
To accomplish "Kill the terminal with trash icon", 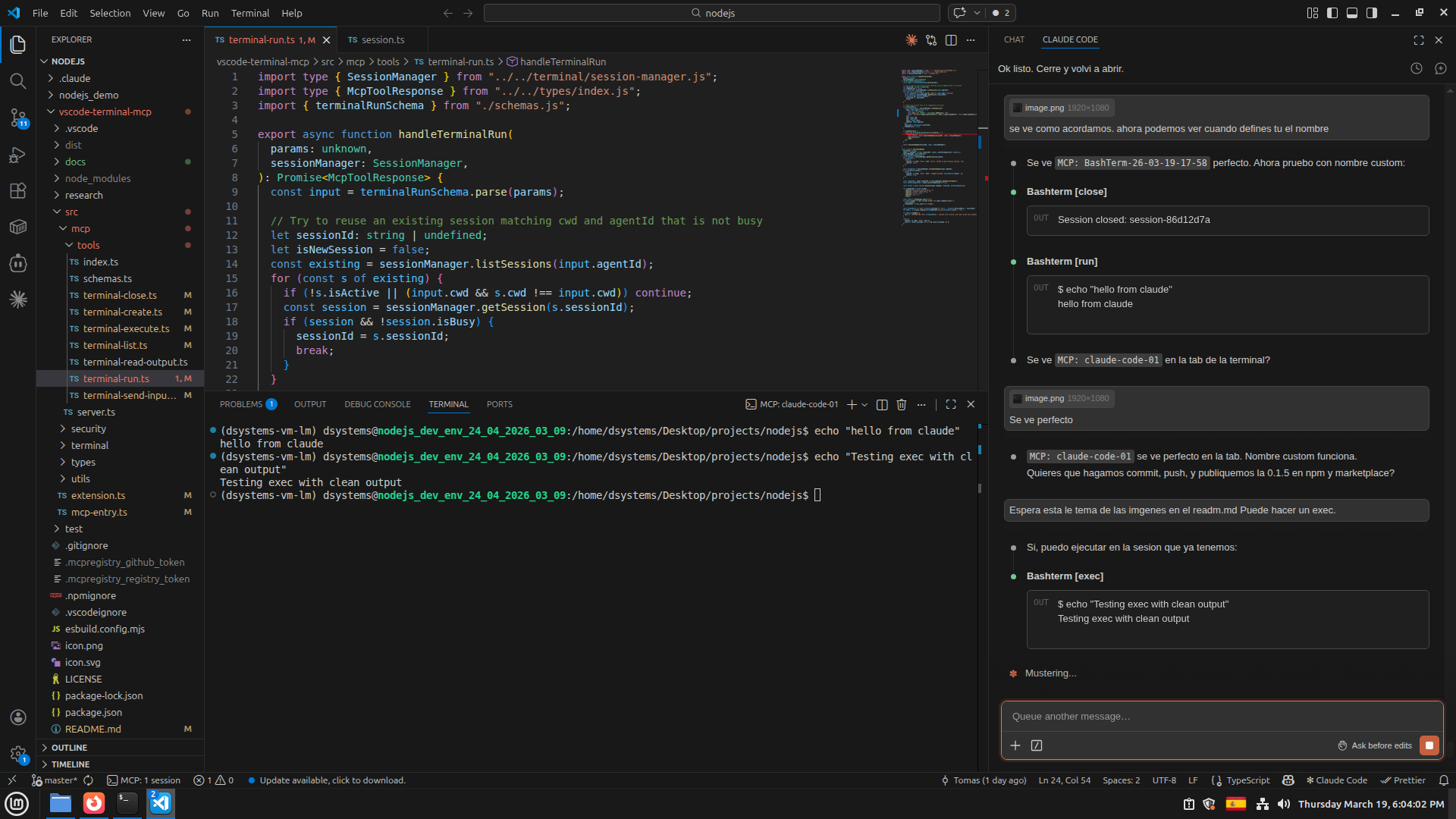I will point(902,405).
